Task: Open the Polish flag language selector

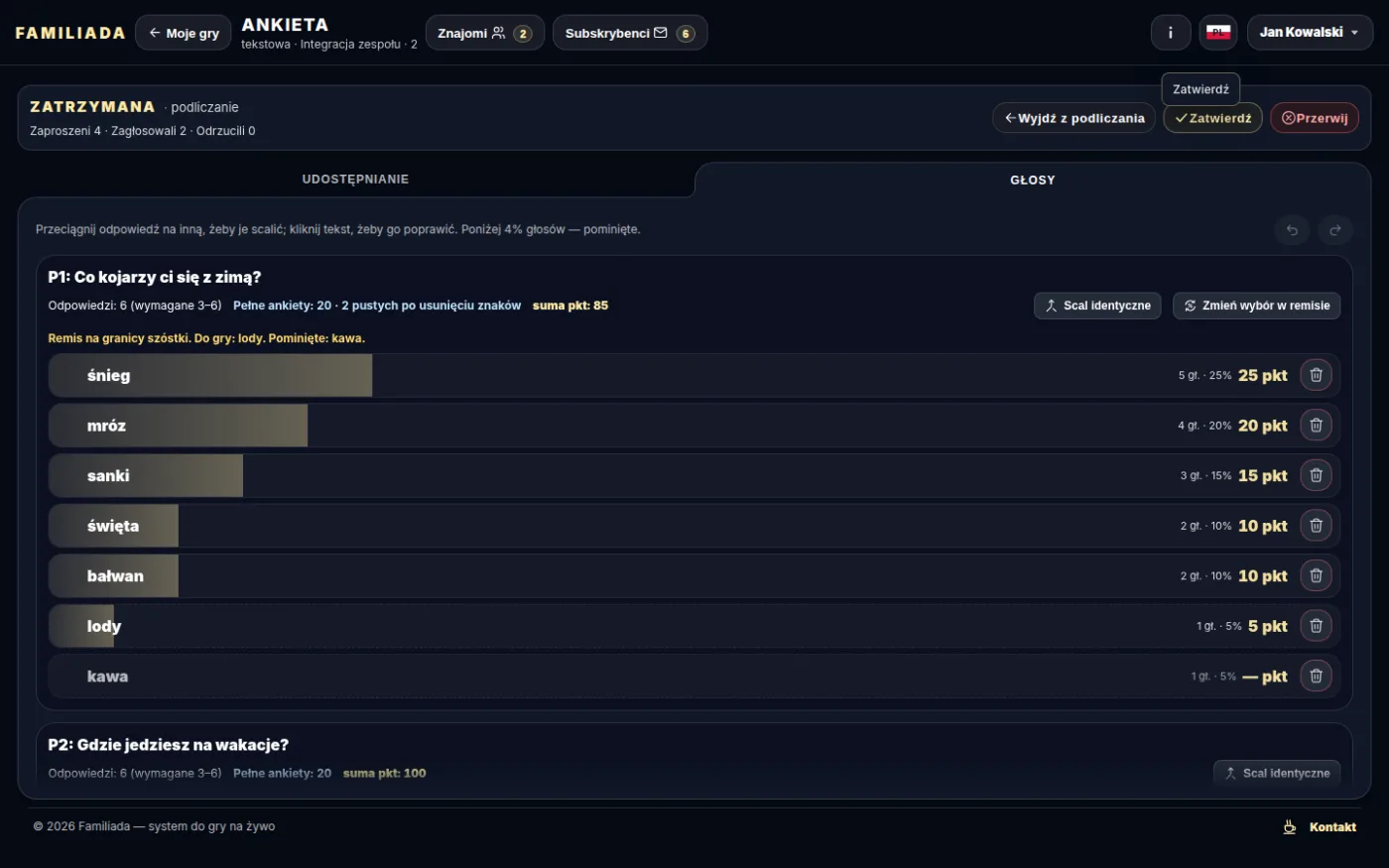Action: tap(1218, 33)
